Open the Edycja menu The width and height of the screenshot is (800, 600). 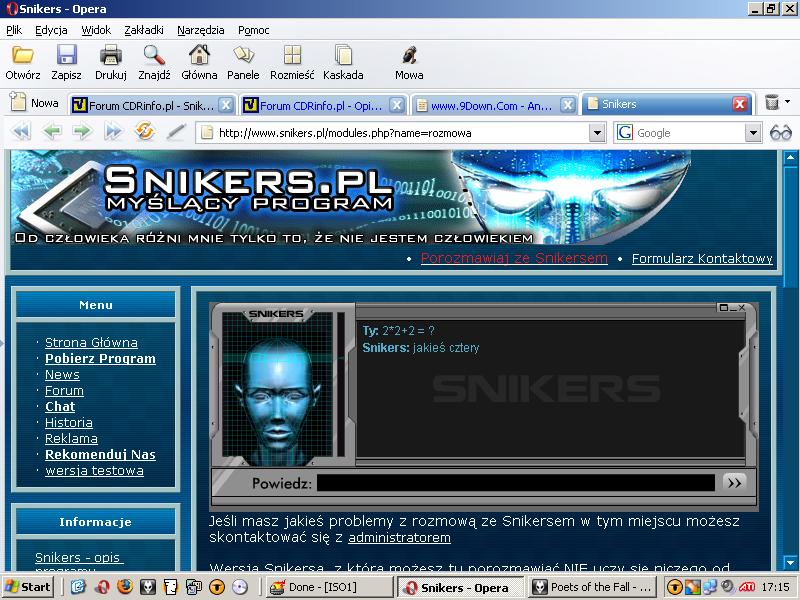pyautogui.click(x=51, y=30)
